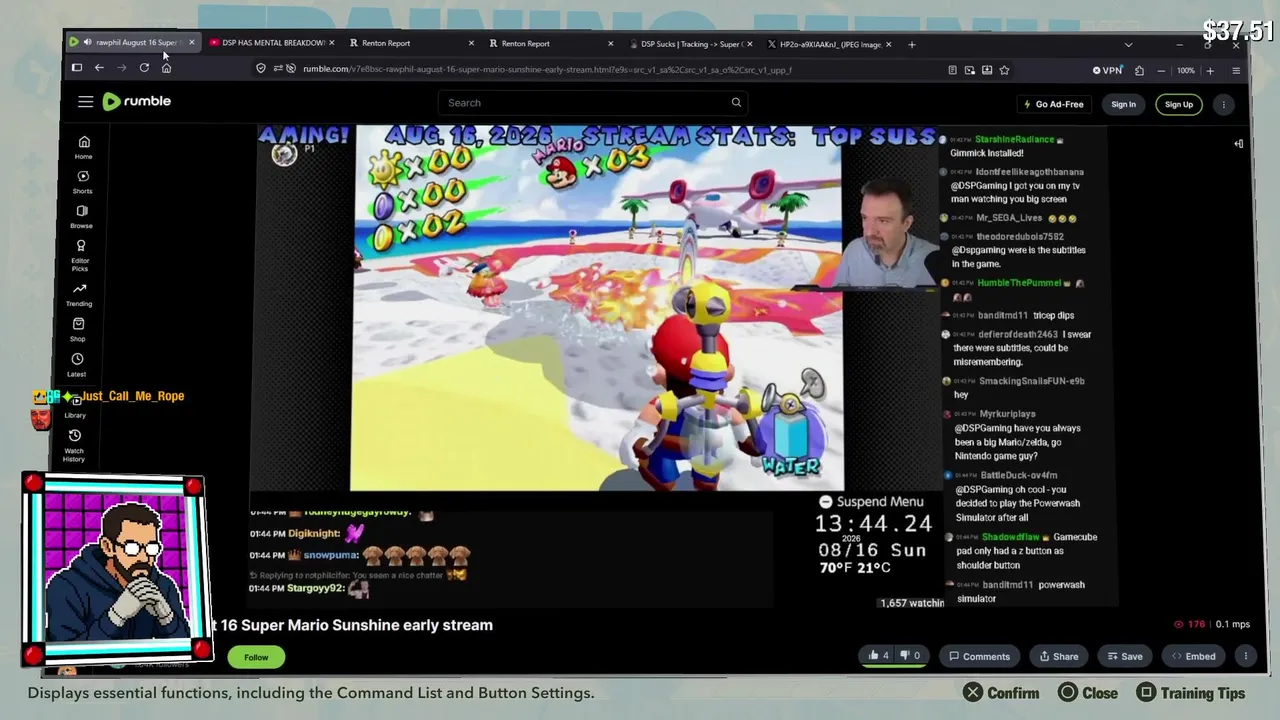Mute the rawphil August 16 tab audio
This screenshot has width=1280, height=720.
point(87,42)
